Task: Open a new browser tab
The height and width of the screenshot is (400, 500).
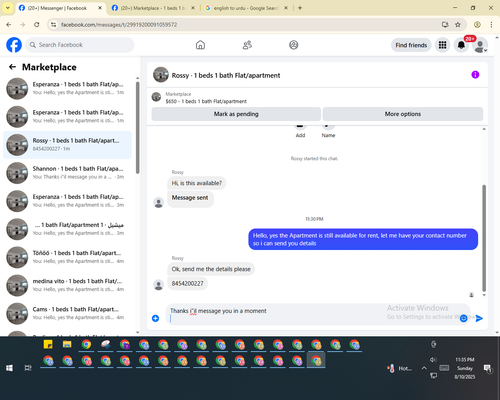Action: [300, 8]
